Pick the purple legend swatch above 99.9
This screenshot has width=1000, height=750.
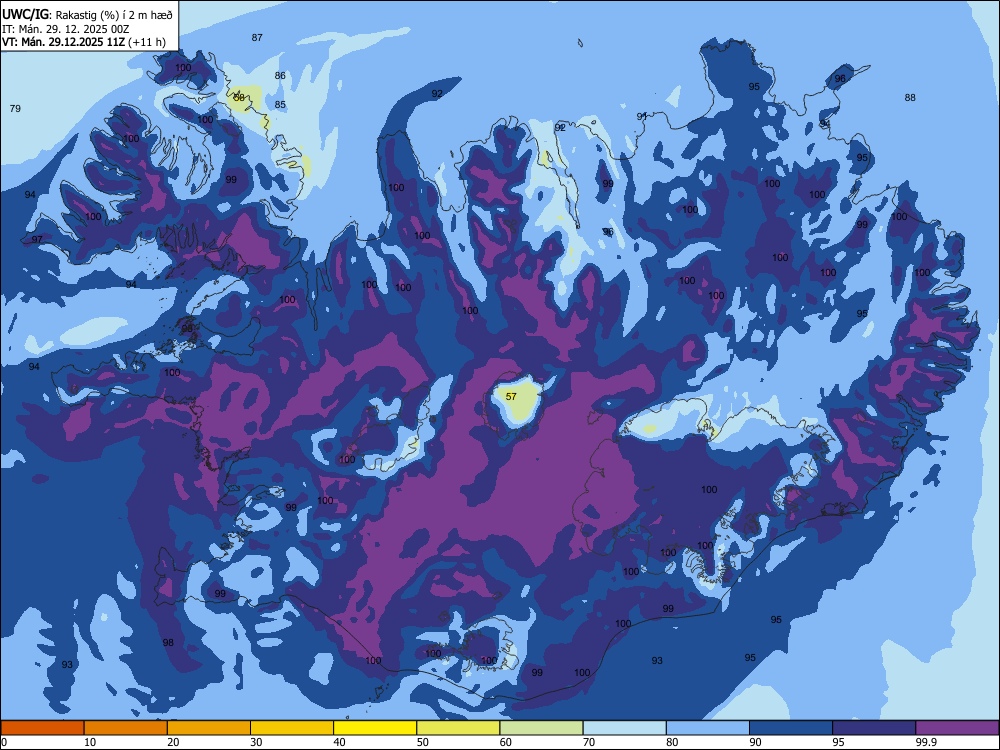point(957,728)
